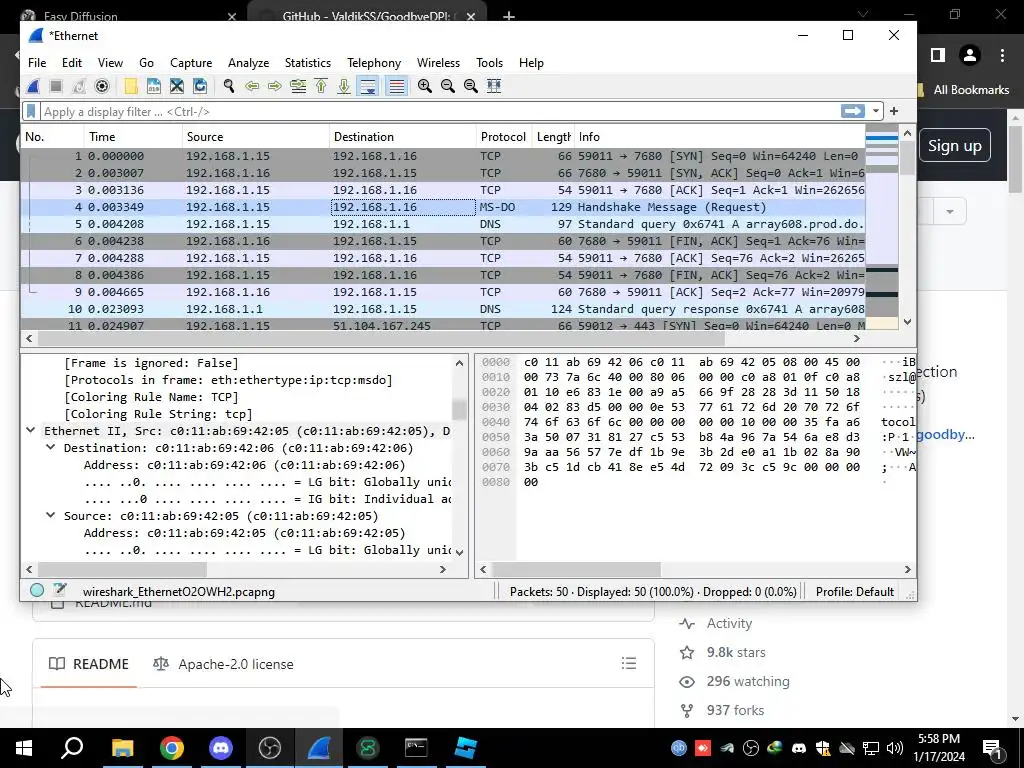Open the Help menu in Wireshark
1024x768 pixels.
(x=531, y=63)
